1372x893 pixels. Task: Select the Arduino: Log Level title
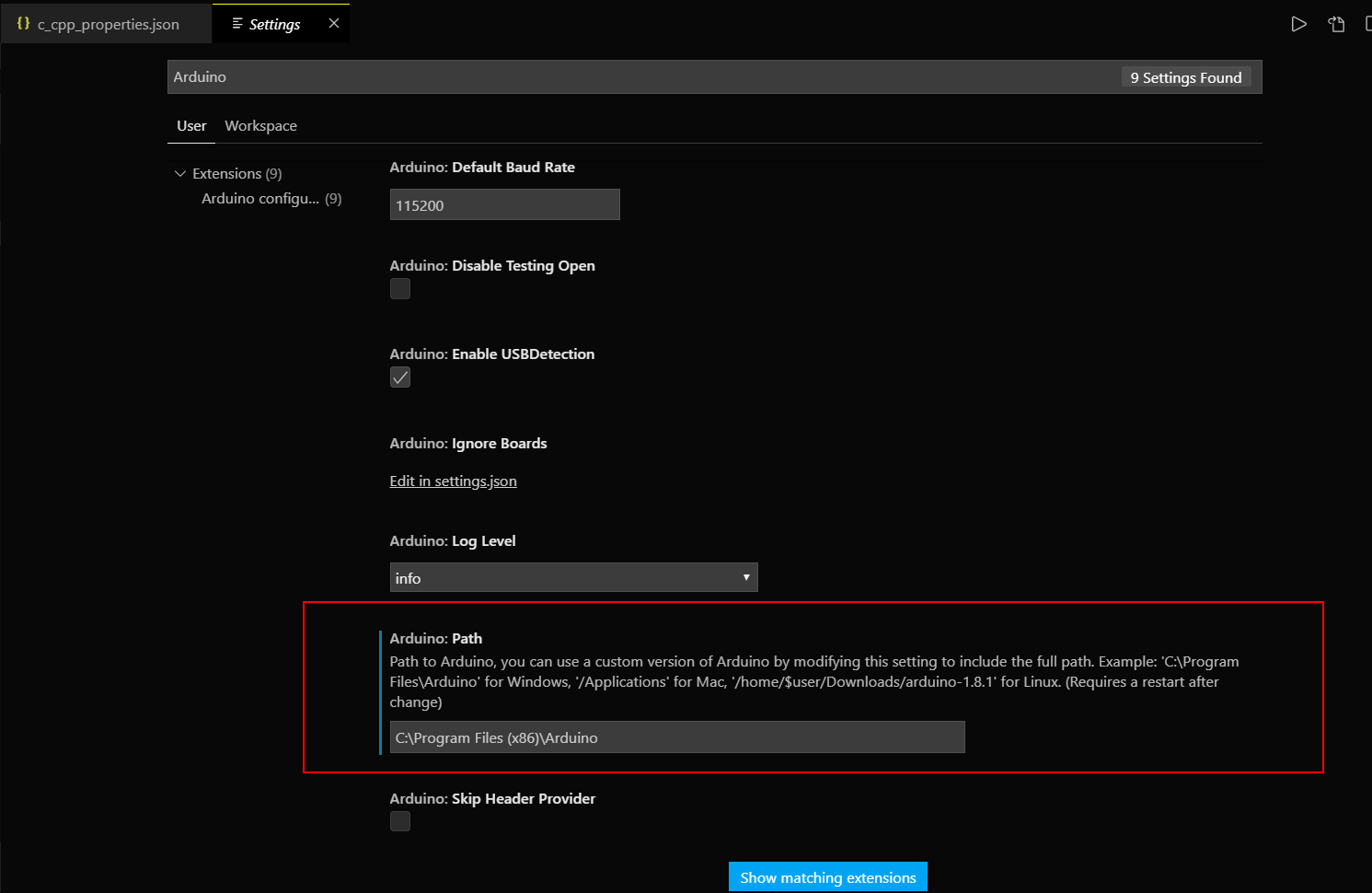(x=452, y=540)
